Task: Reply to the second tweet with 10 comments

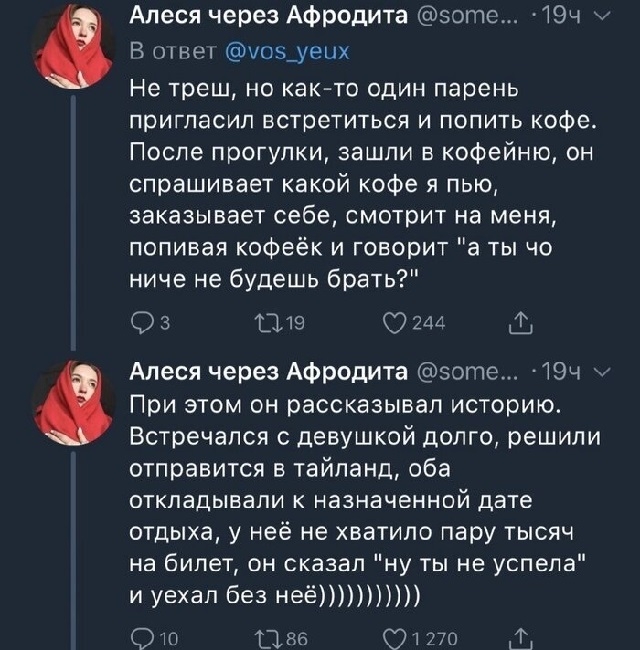Action: tap(142, 639)
